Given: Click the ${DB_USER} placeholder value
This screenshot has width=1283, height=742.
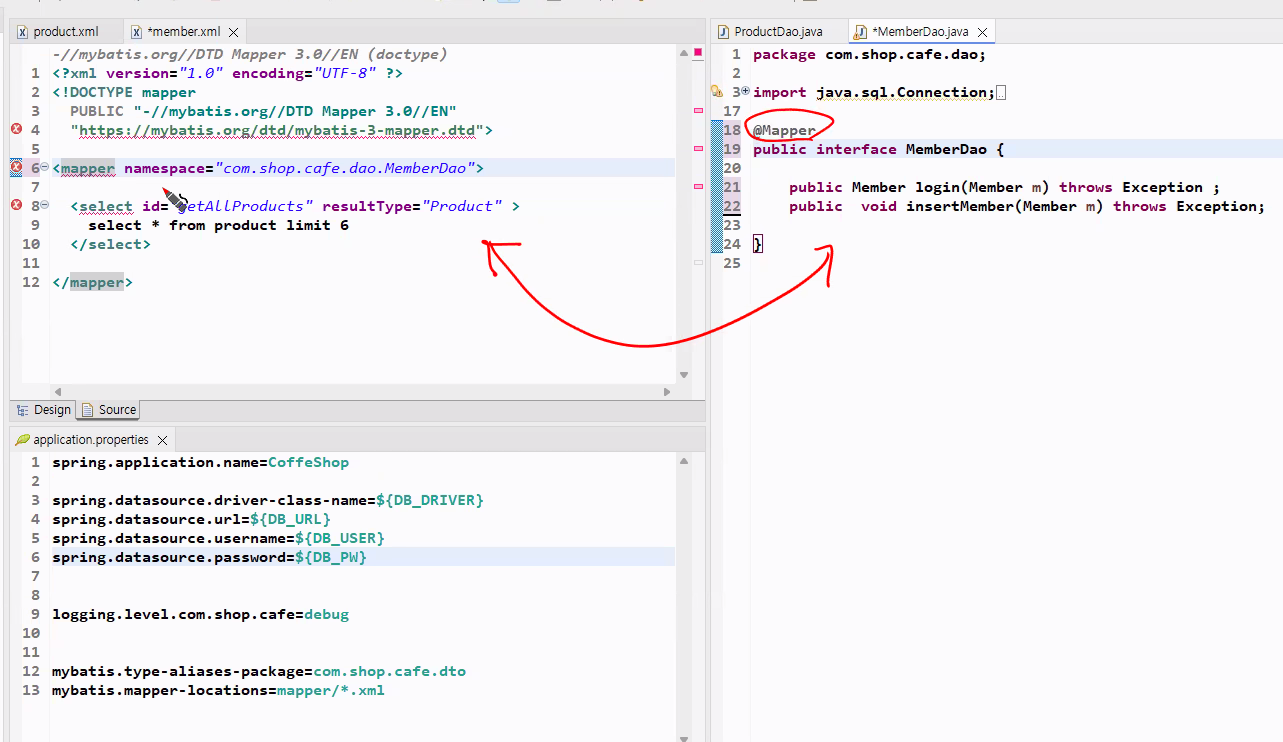Looking at the screenshot, I should 339,538.
